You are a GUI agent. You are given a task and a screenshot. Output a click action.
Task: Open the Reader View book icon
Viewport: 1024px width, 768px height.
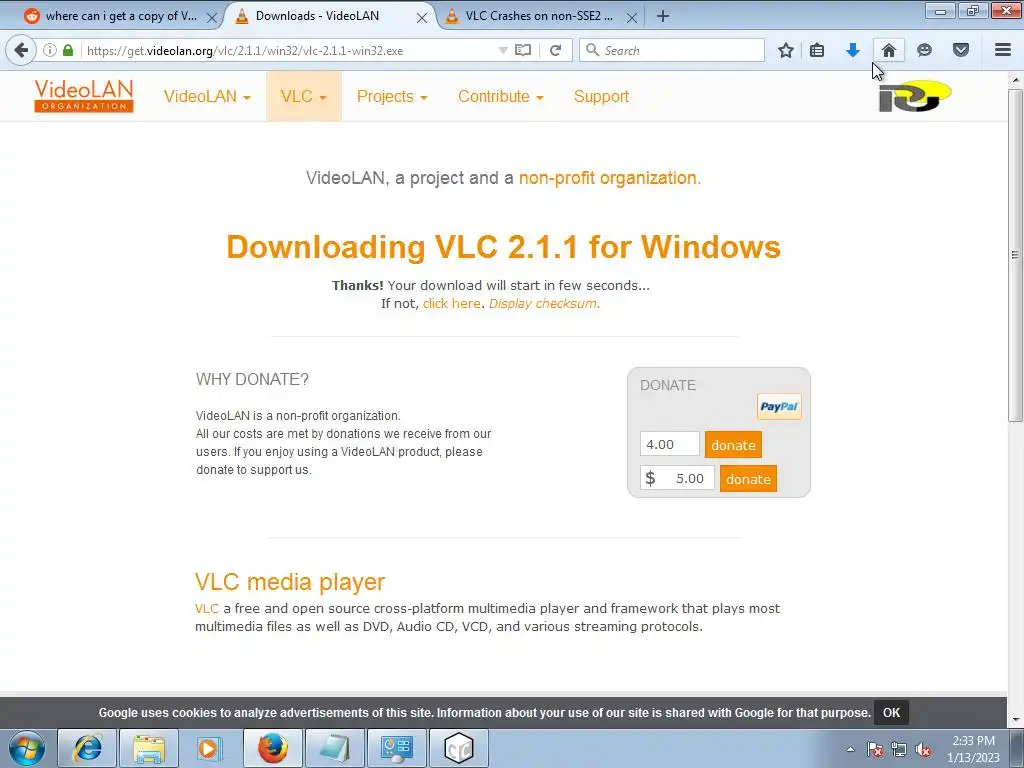tap(523, 50)
